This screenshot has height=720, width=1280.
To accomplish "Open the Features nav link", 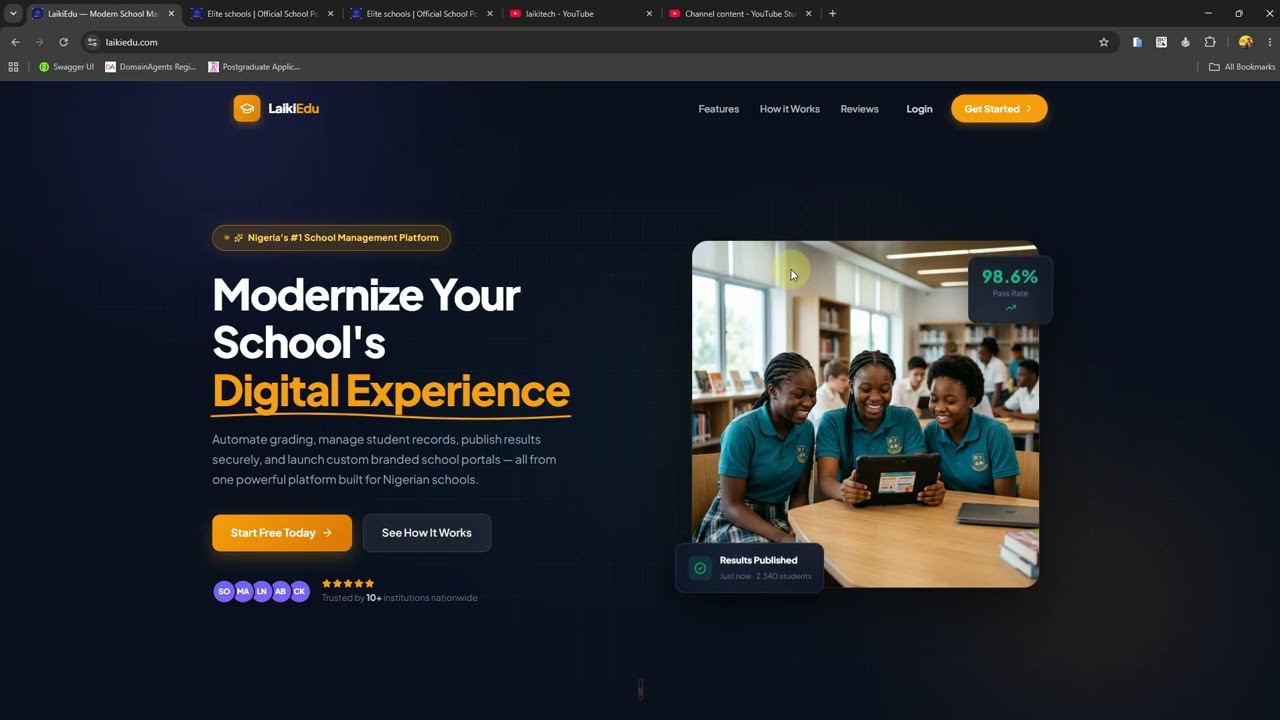I will coord(718,109).
